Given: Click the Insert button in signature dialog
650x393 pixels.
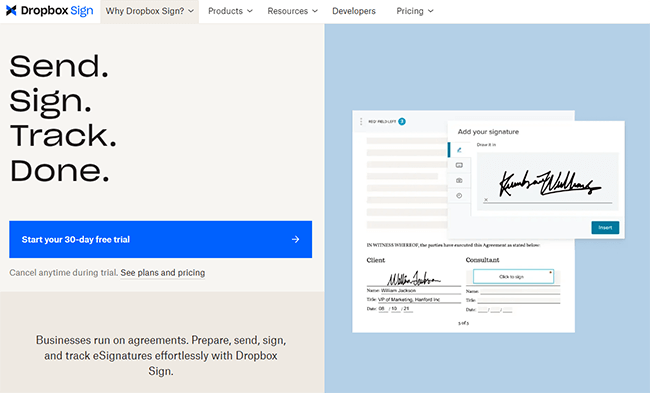Looking at the screenshot, I should (x=605, y=228).
